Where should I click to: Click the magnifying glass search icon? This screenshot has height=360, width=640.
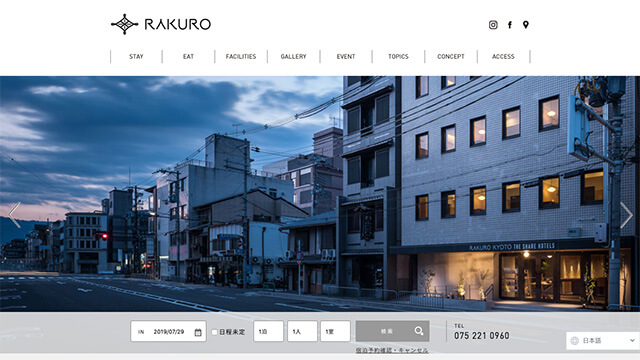[419, 331]
